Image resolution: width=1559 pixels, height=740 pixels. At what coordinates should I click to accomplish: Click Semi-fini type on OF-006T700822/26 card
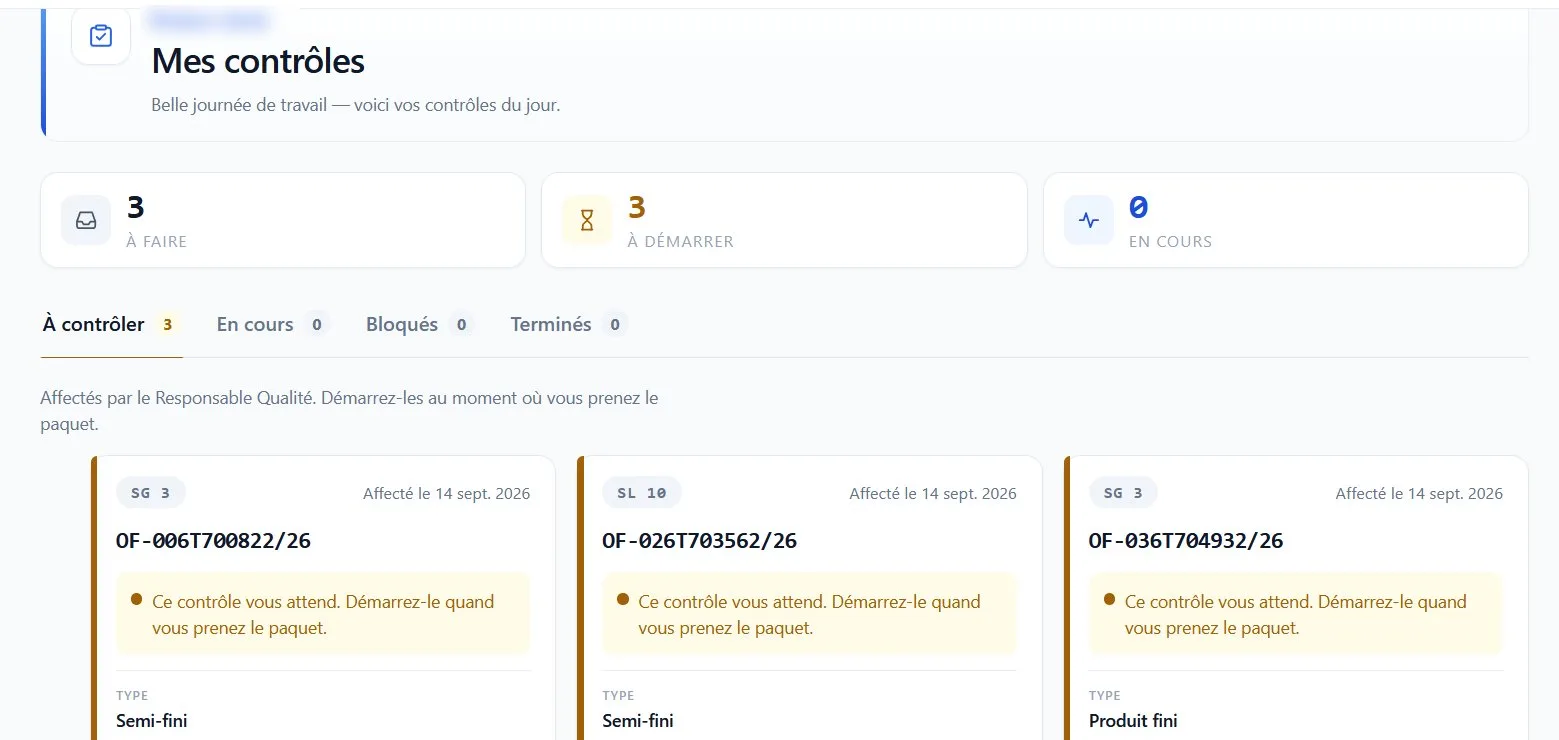152,721
